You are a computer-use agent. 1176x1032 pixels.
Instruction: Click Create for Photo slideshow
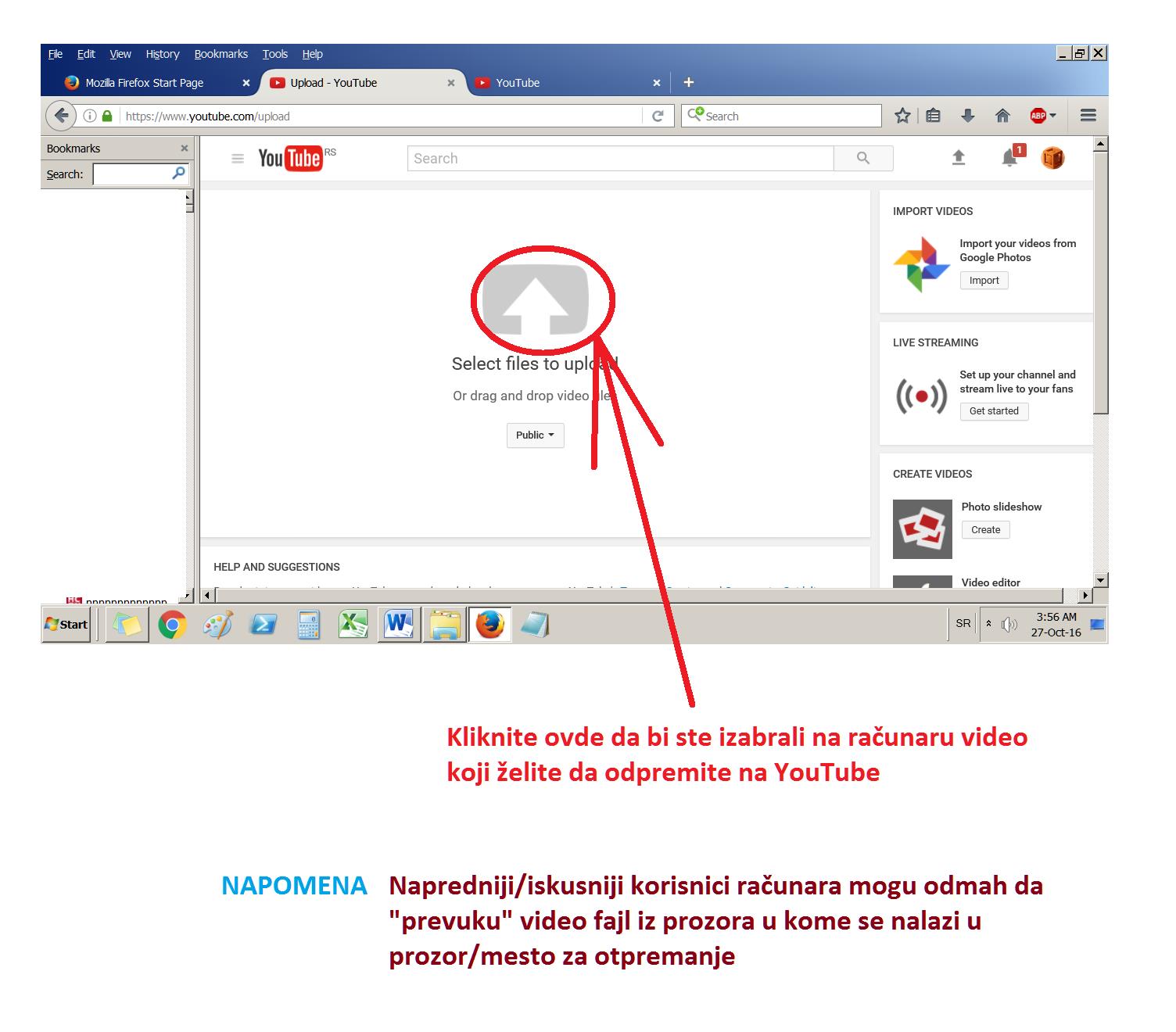coord(985,530)
